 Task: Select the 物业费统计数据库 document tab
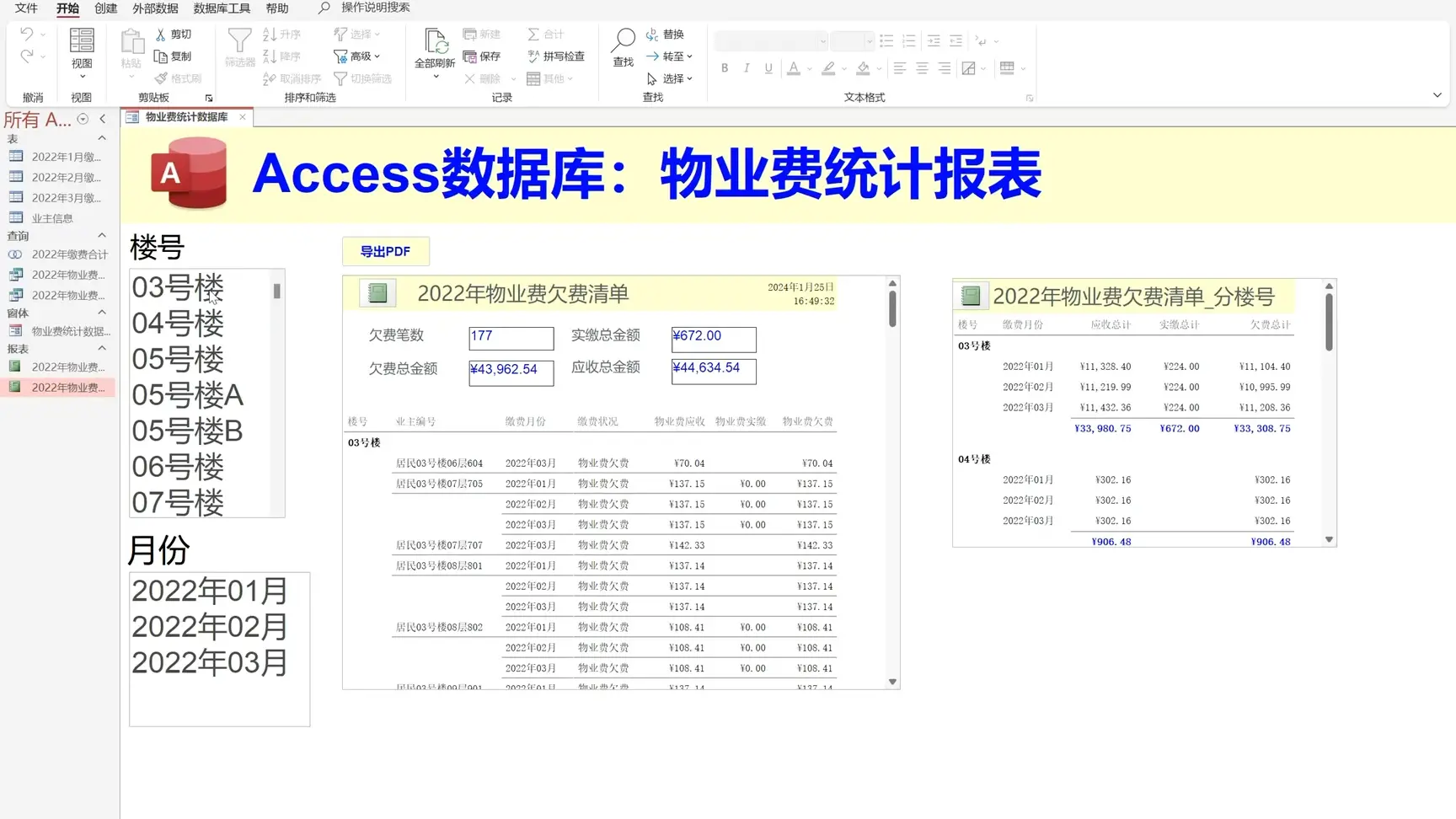point(186,117)
